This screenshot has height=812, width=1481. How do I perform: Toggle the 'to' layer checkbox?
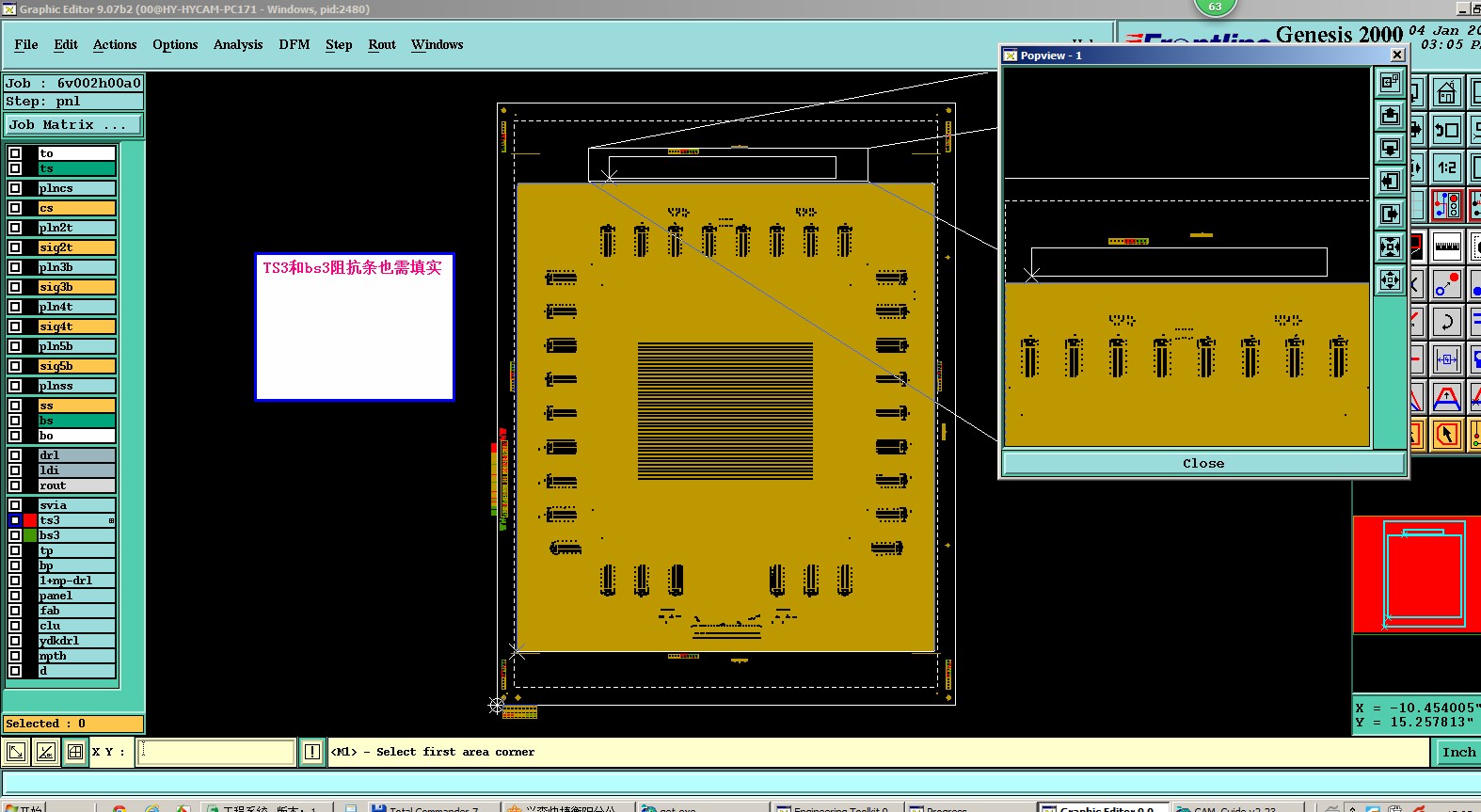pos(15,153)
